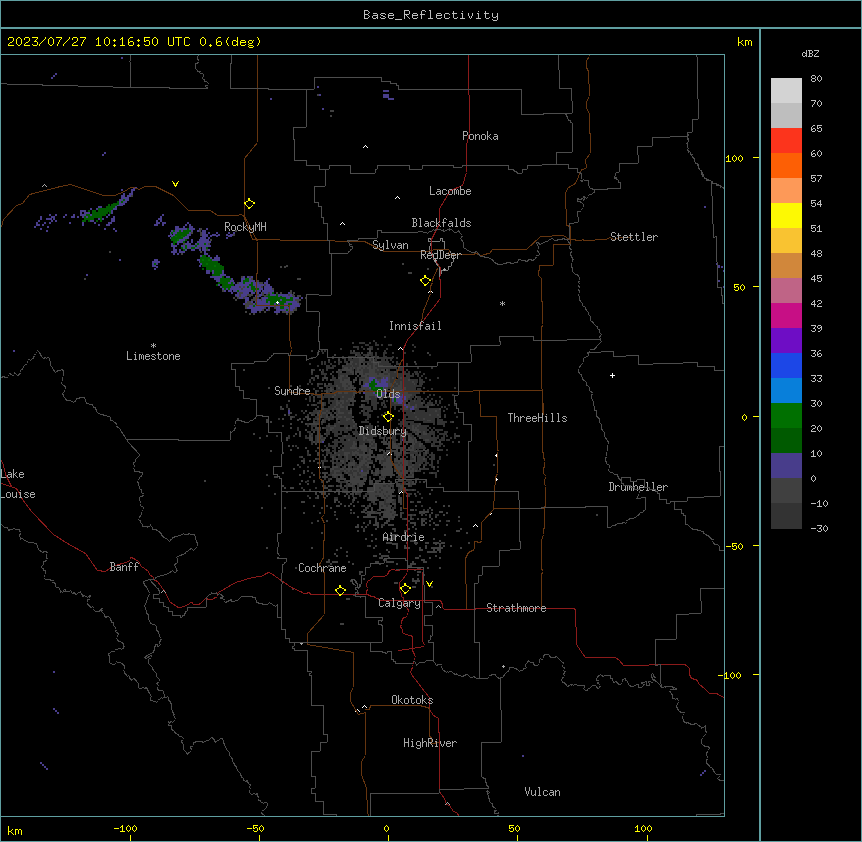Click the Cochrane town label

(x=322, y=568)
